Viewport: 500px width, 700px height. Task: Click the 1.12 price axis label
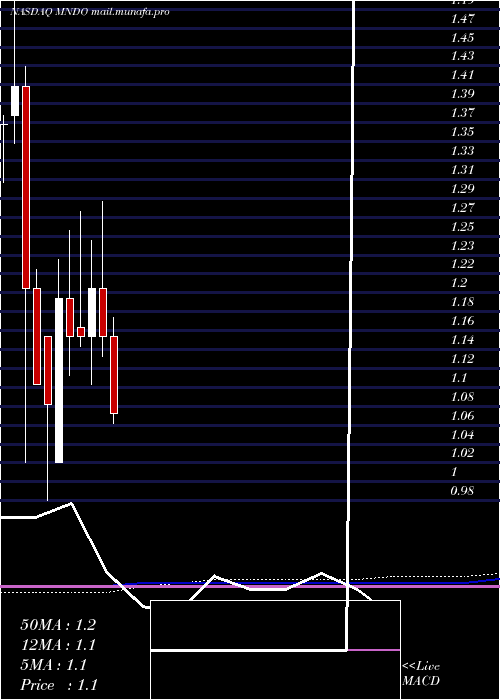click(462, 359)
